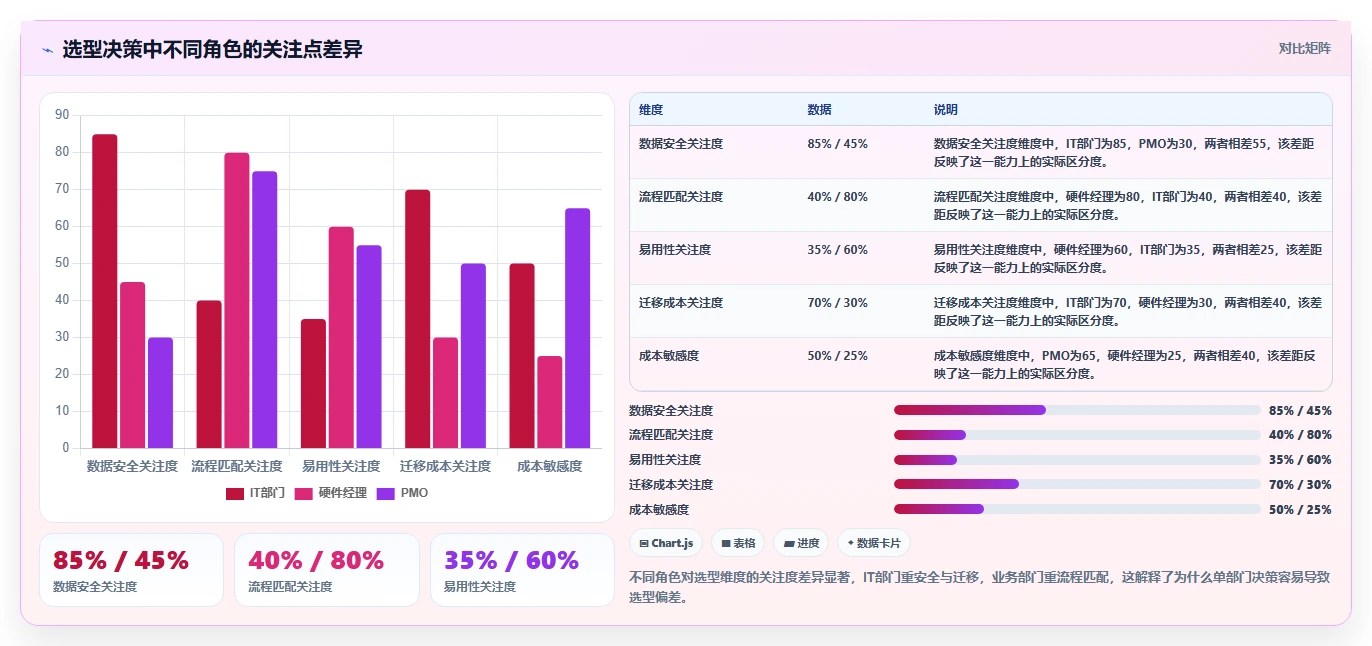Click table value 40% / 80%

click(x=837, y=197)
